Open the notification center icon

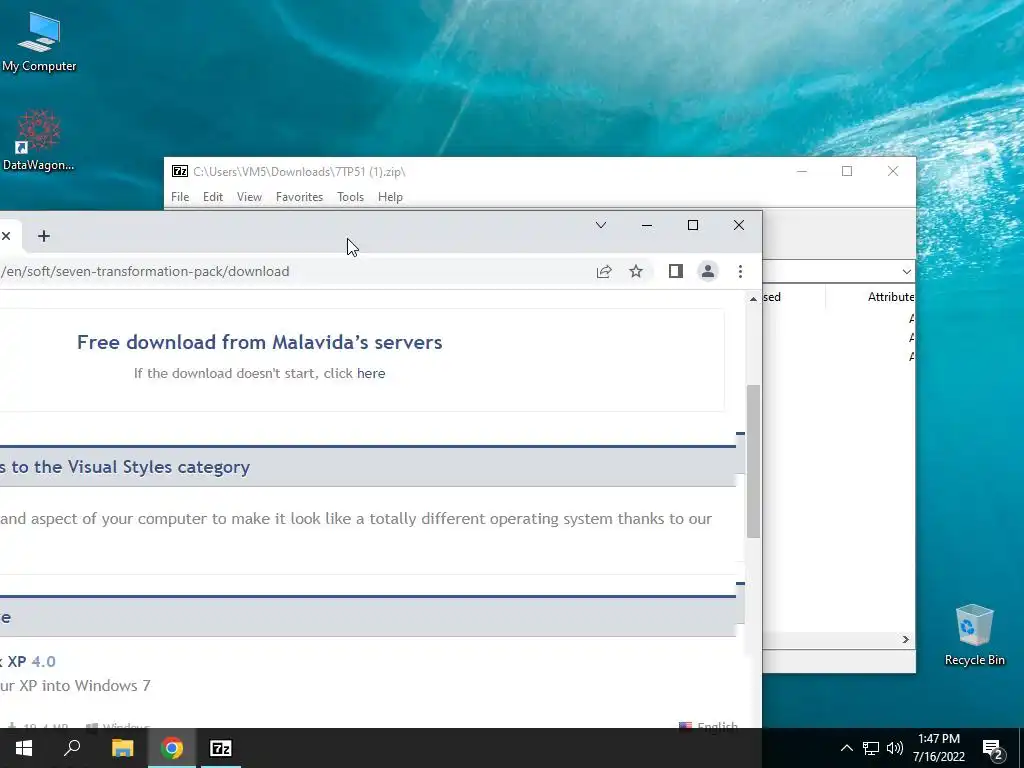coord(993,749)
